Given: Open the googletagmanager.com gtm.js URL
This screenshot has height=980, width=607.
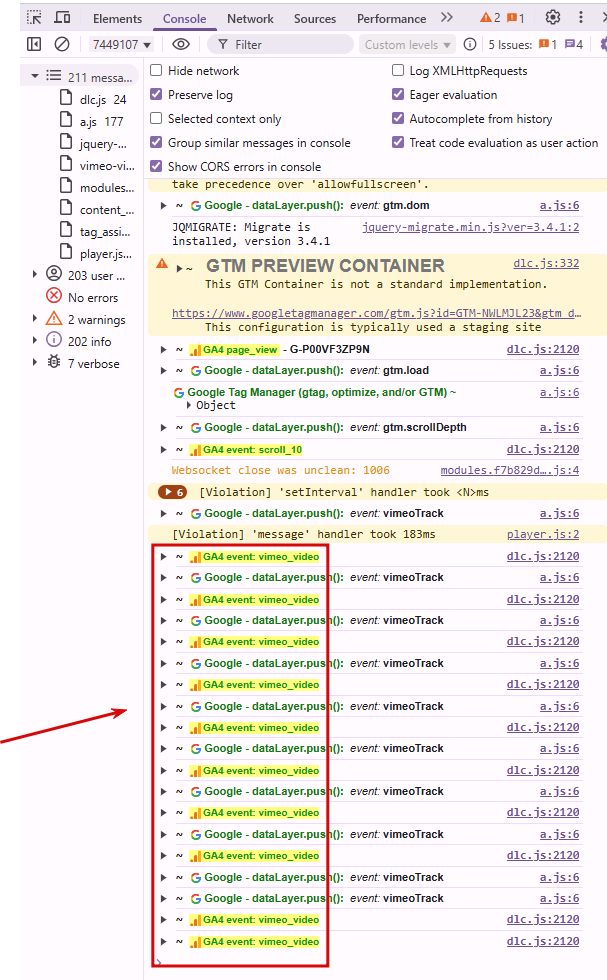Looking at the screenshot, I should (x=377, y=312).
